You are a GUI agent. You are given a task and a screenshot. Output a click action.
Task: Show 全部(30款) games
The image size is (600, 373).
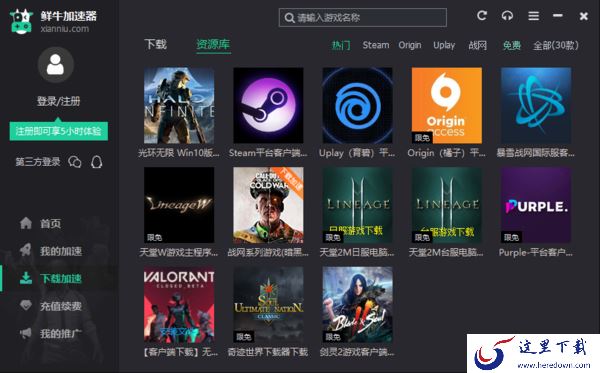click(x=556, y=45)
